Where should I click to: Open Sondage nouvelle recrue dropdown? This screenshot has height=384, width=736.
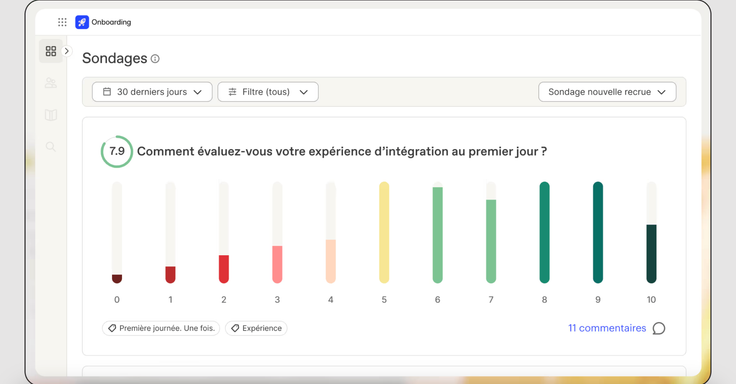pyautogui.click(x=607, y=92)
